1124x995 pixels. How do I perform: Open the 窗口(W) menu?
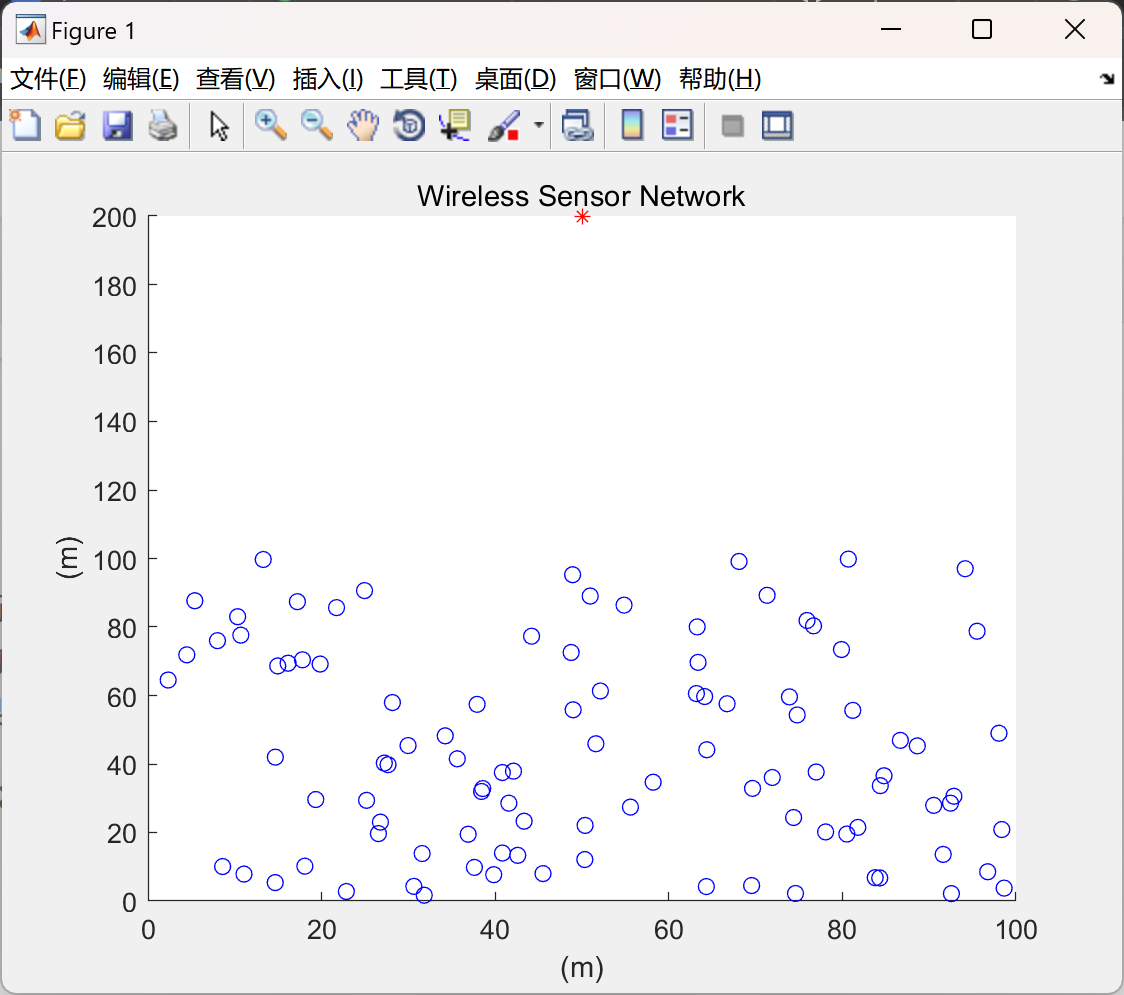click(x=617, y=79)
